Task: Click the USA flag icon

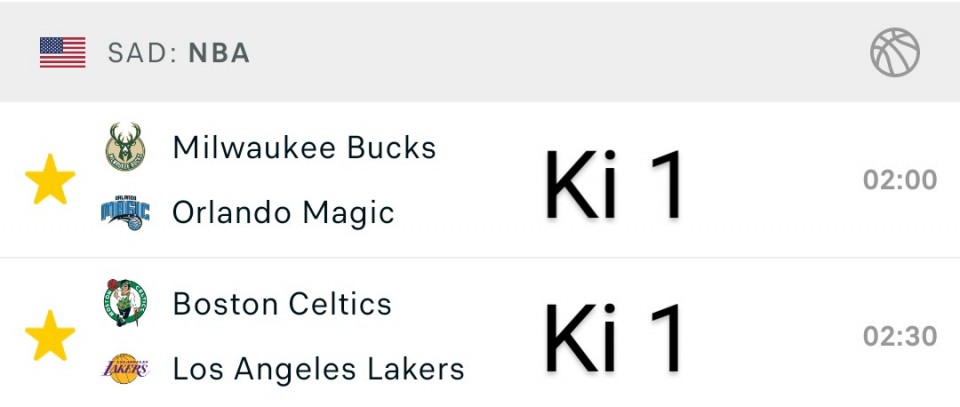Action: click(x=62, y=53)
